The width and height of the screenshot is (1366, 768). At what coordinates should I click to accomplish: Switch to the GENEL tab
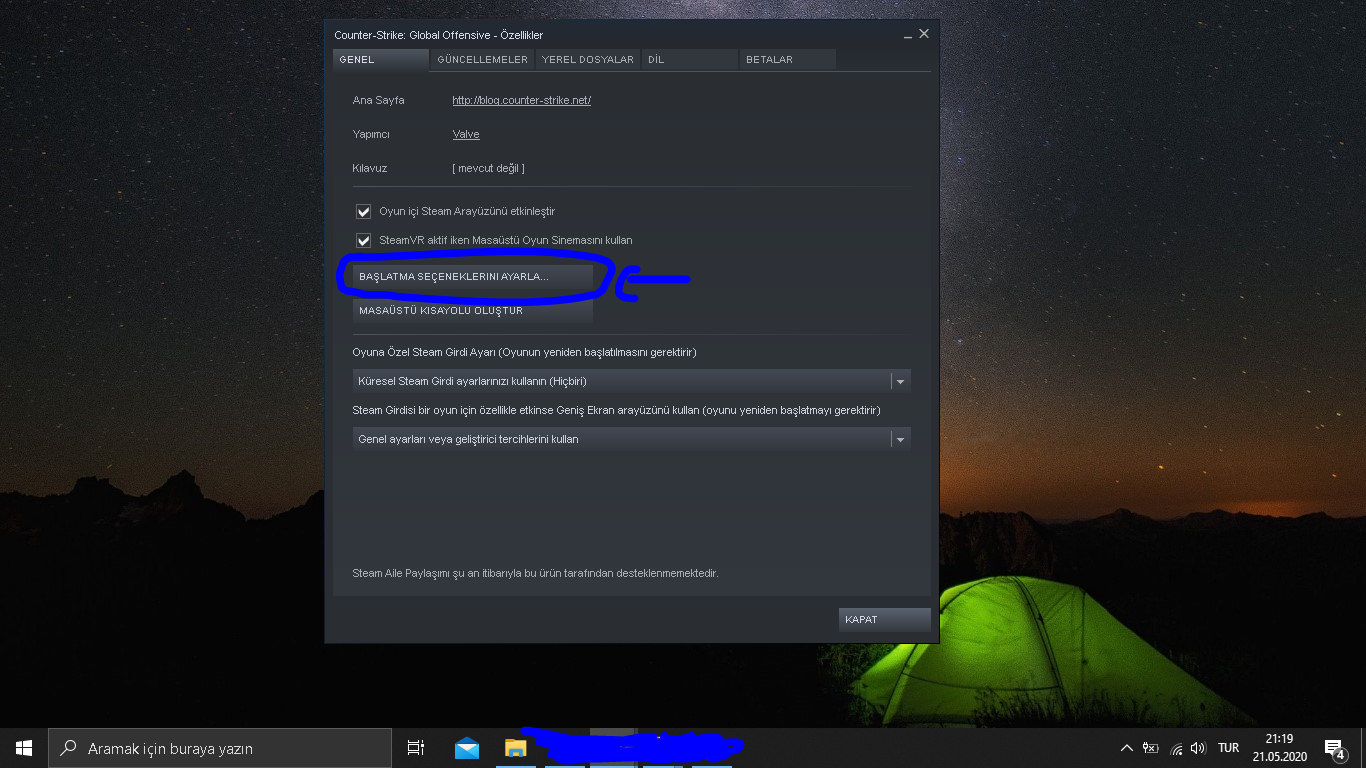(x=381, y=60)
